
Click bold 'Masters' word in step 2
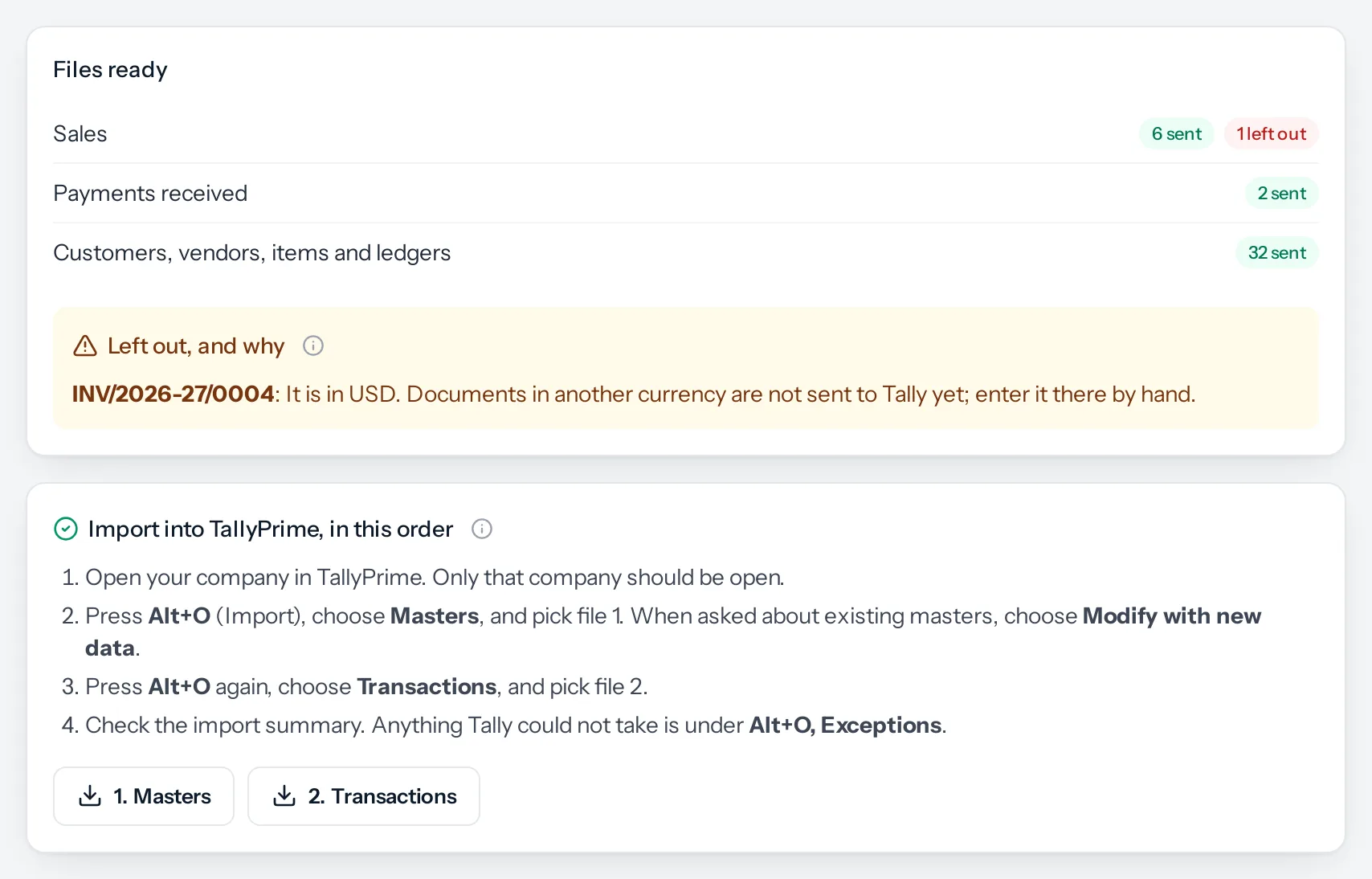435,615
